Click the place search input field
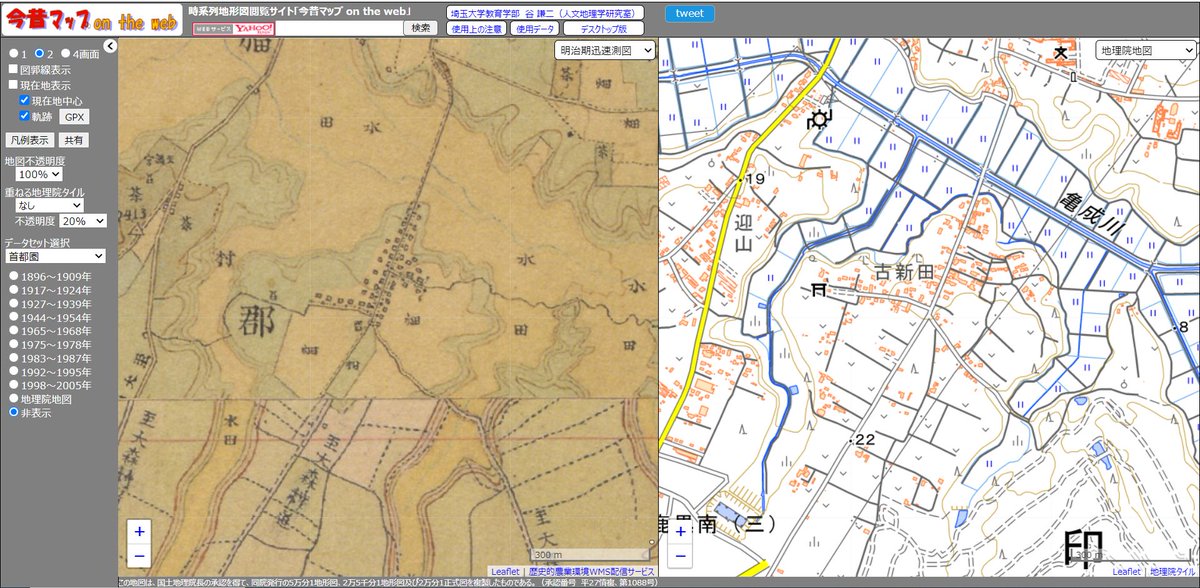Screen dimensions: 1200x588 click(x=338, y=28)
